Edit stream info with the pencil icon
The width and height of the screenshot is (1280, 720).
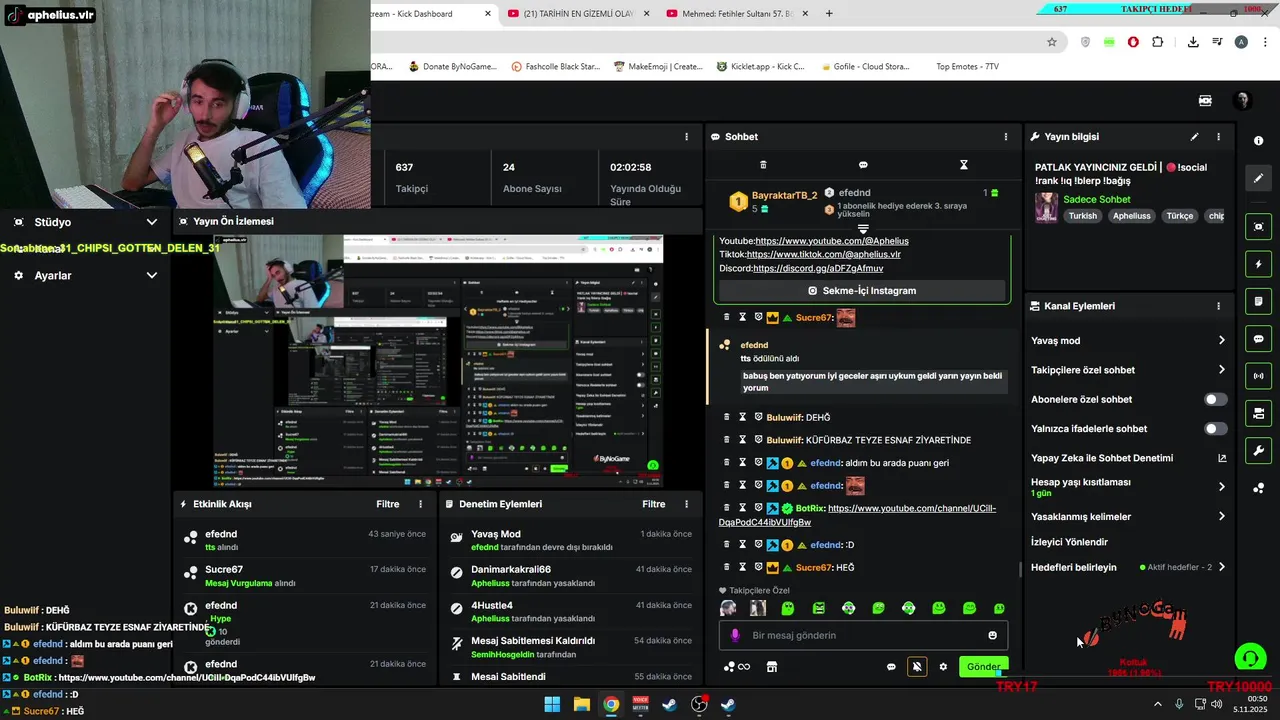click(x=1194, y=137)
